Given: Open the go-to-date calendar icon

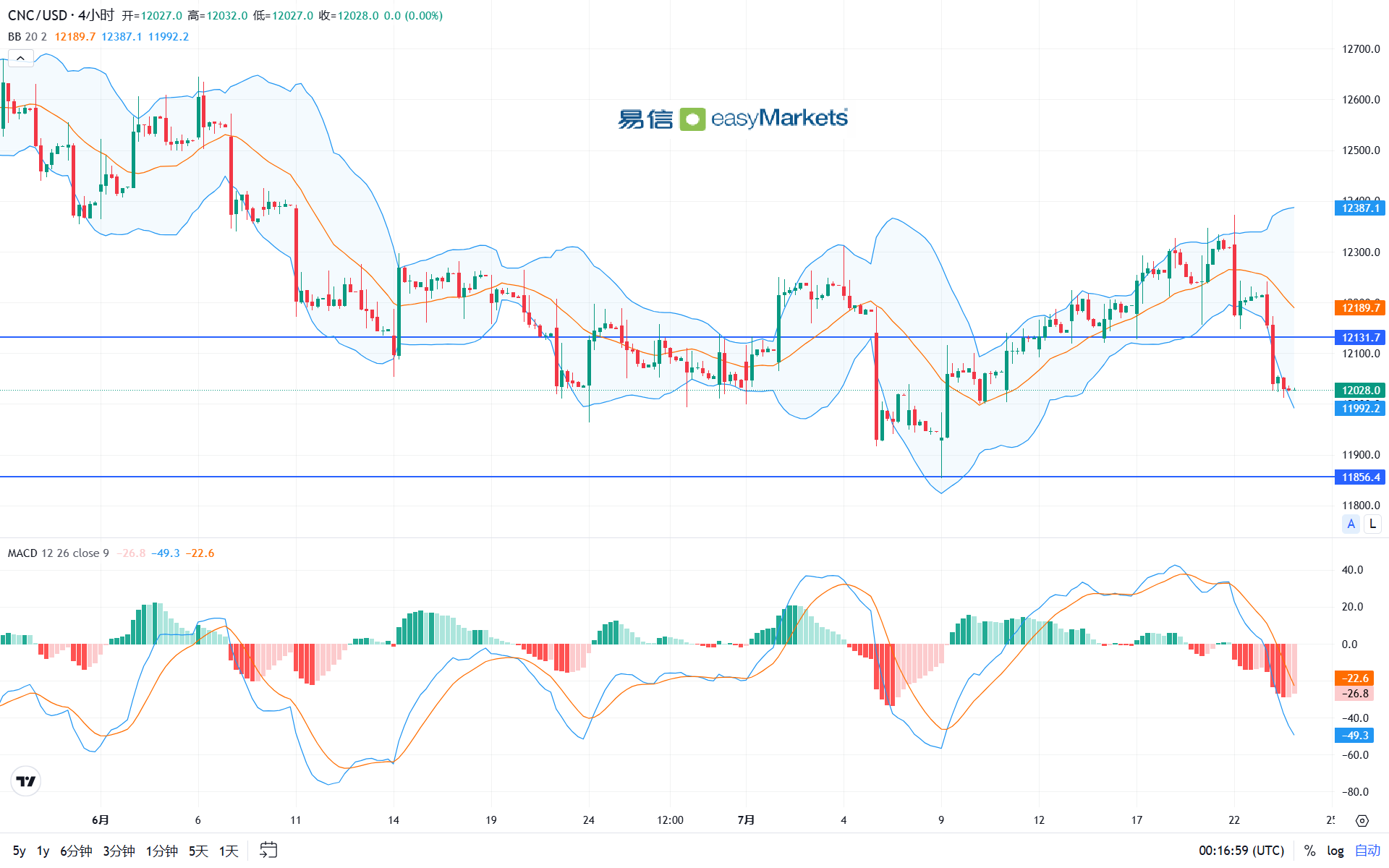Looking at the screenshot, I should point(268,850).
